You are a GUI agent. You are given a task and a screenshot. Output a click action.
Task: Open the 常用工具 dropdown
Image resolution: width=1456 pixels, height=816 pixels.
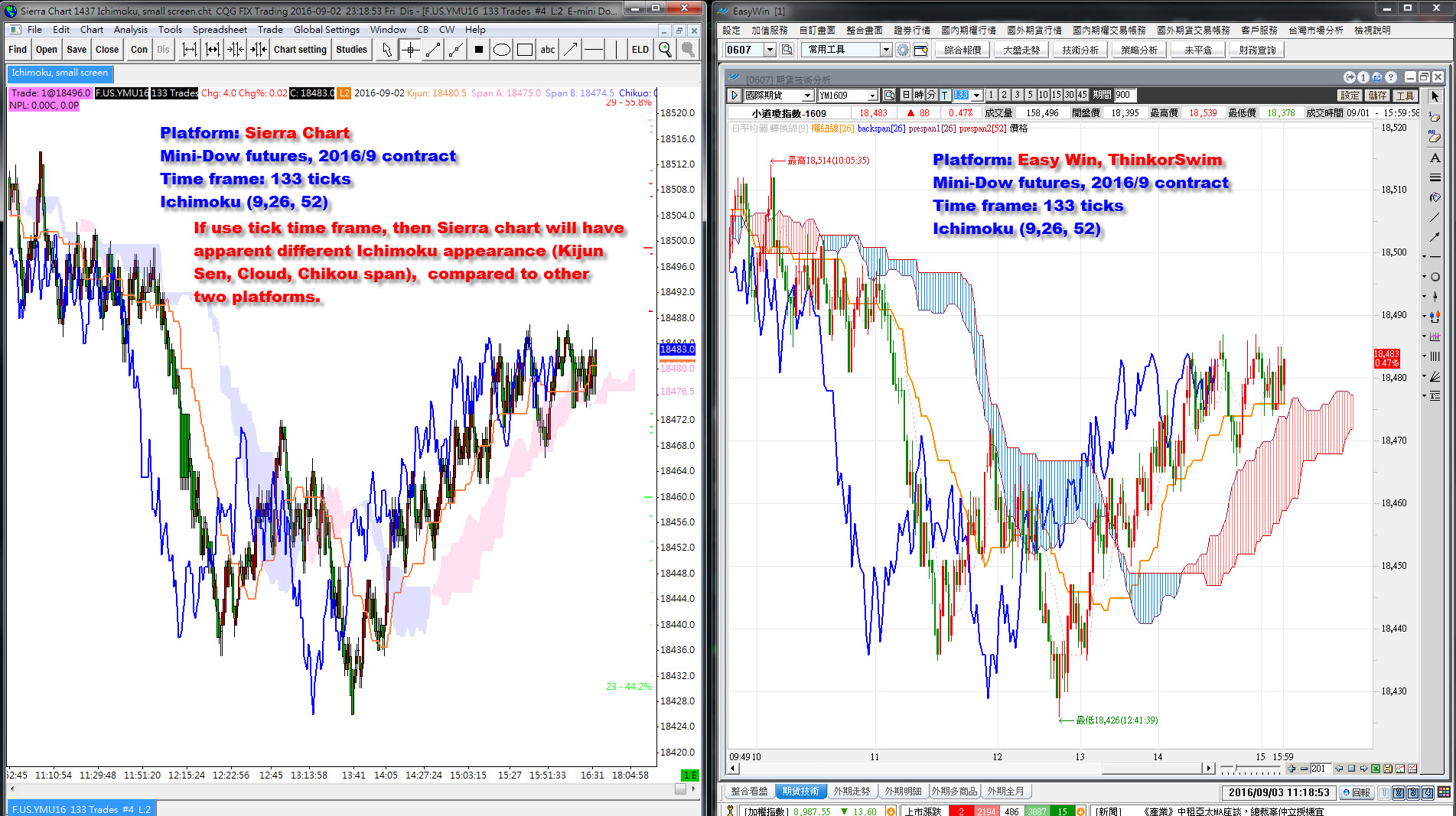pyautogui.click(x=886, y=50)
